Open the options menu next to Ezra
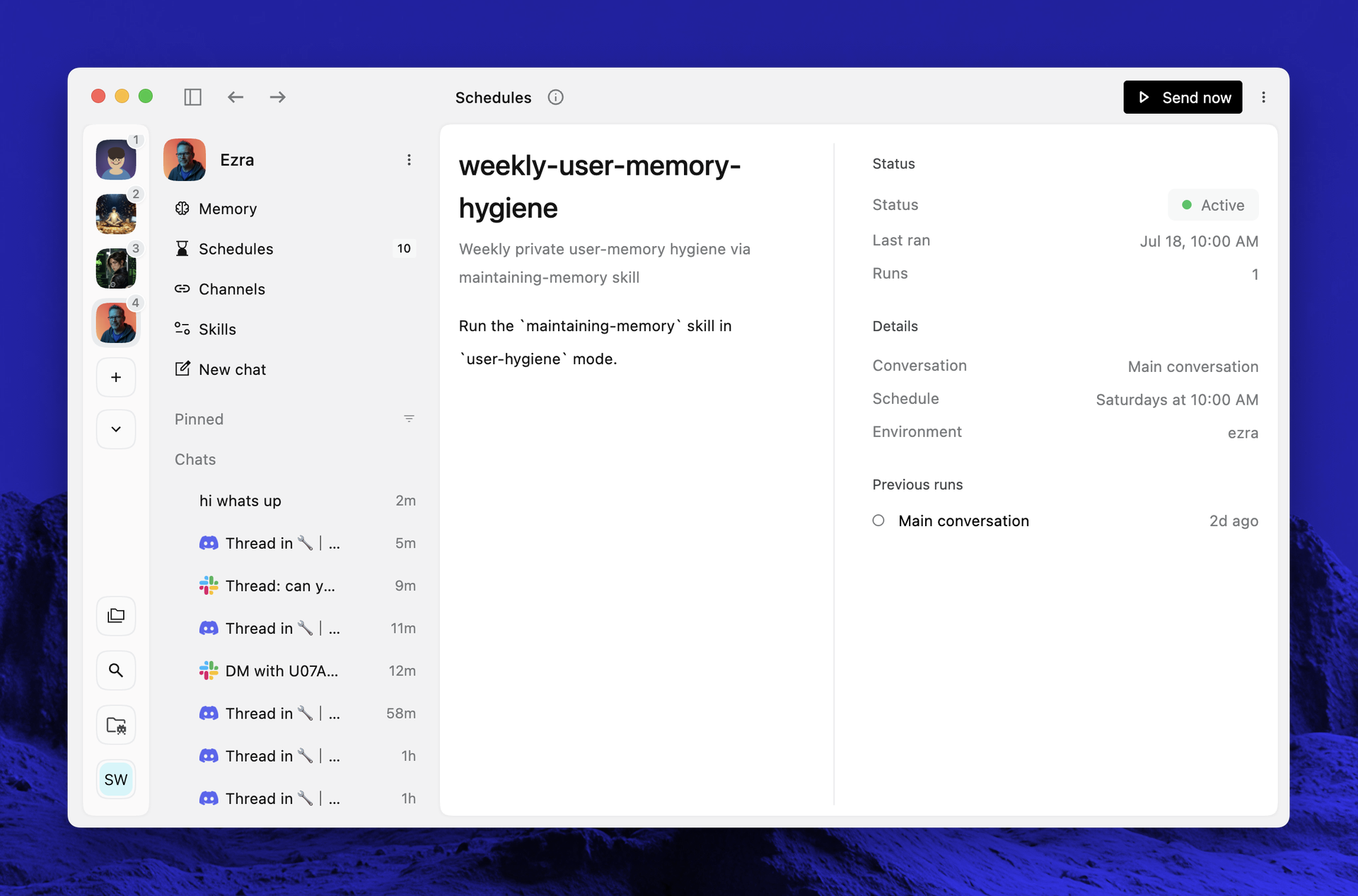 tap(409, 160)
